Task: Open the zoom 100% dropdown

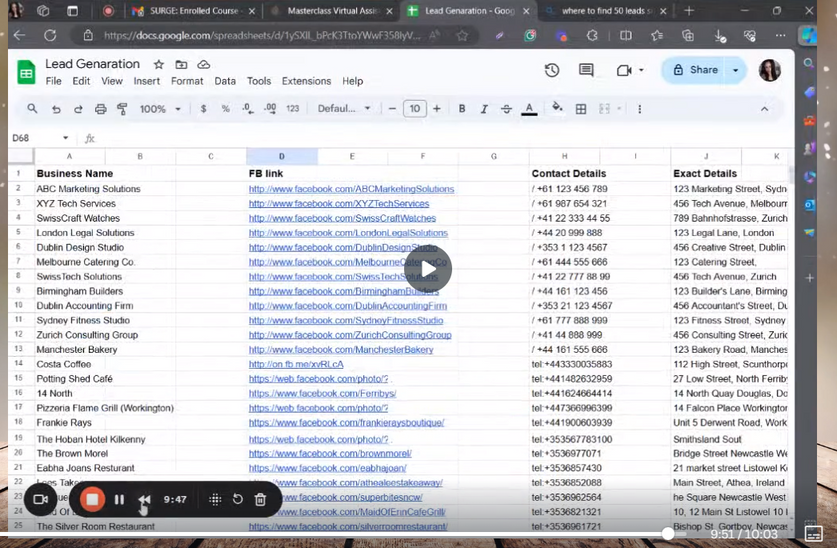Action: pos(160,109)
